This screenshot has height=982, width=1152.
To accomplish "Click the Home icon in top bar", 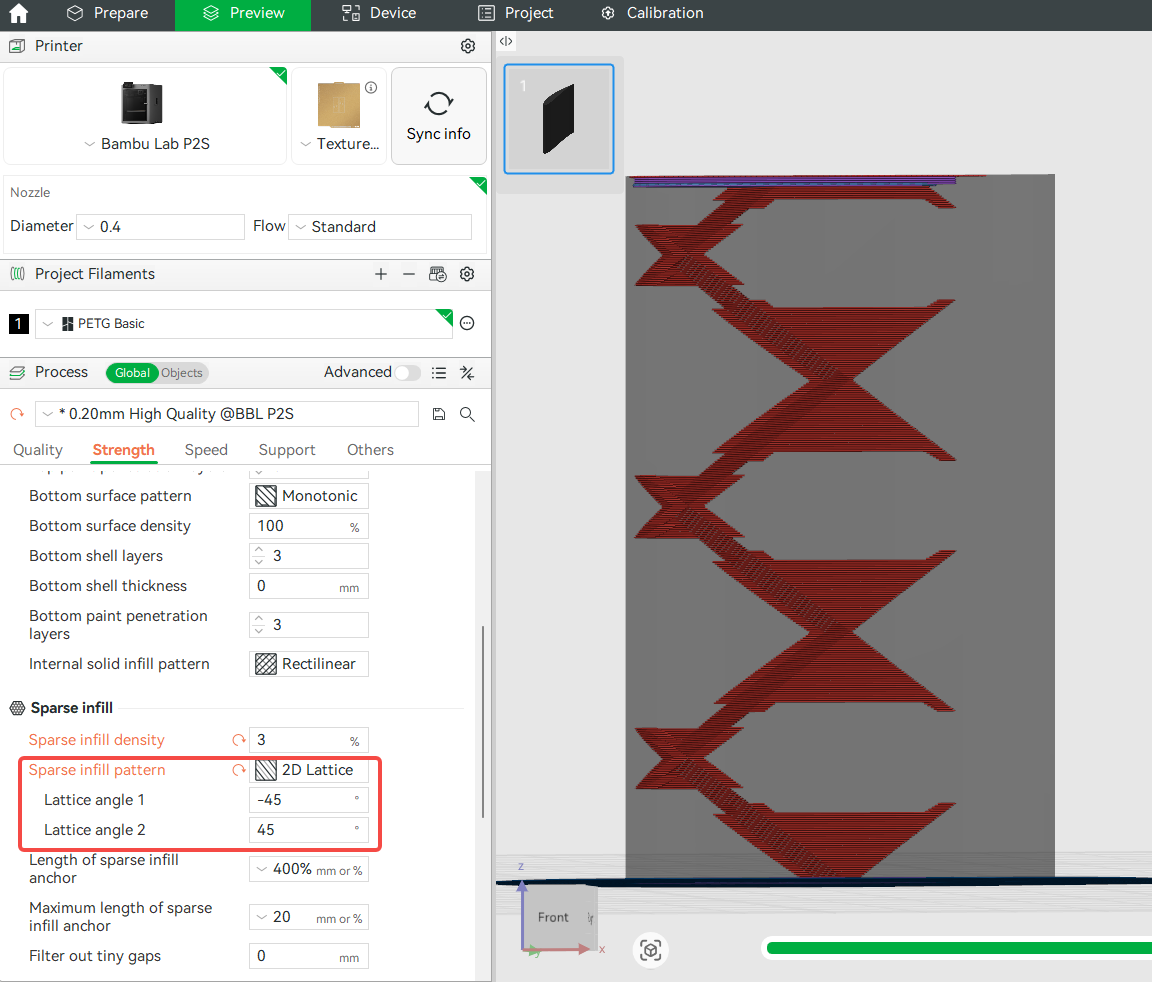I will pos(18,14).
